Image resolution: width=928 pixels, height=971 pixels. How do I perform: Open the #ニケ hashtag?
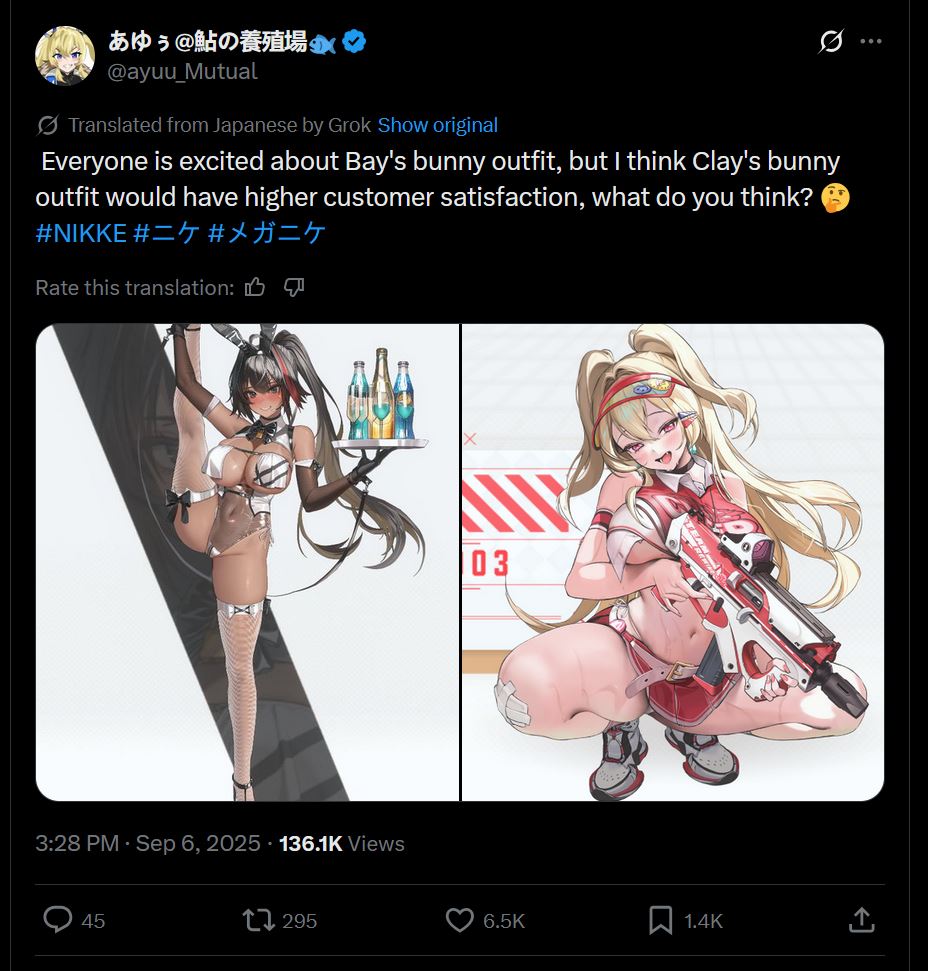(167, 233)
